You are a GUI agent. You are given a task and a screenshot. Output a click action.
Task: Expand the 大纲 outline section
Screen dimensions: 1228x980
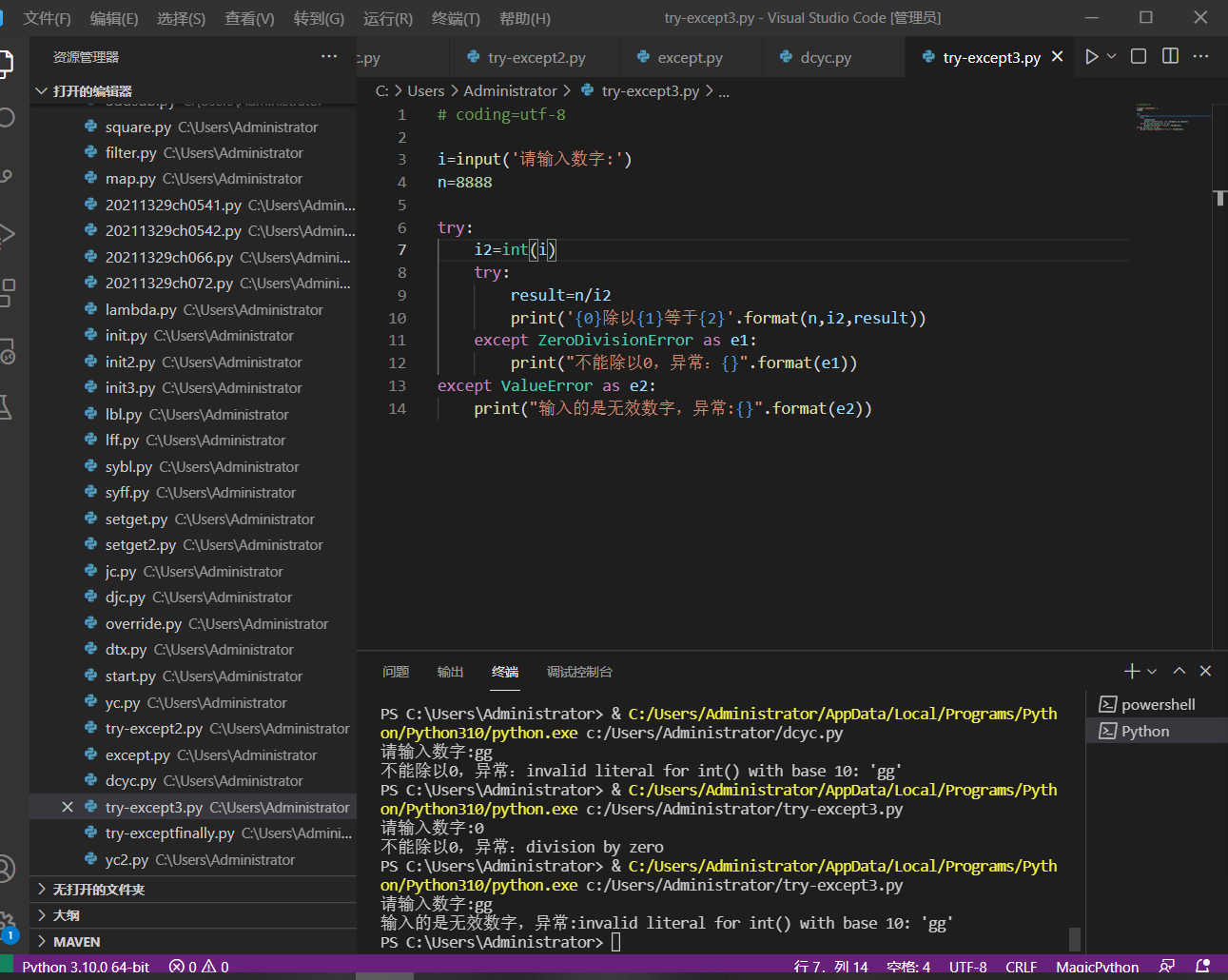(67, 915)
